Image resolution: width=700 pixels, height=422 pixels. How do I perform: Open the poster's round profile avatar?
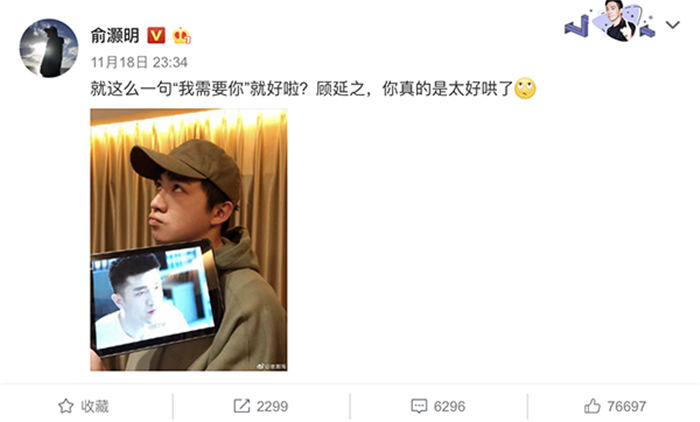[49, 48]
